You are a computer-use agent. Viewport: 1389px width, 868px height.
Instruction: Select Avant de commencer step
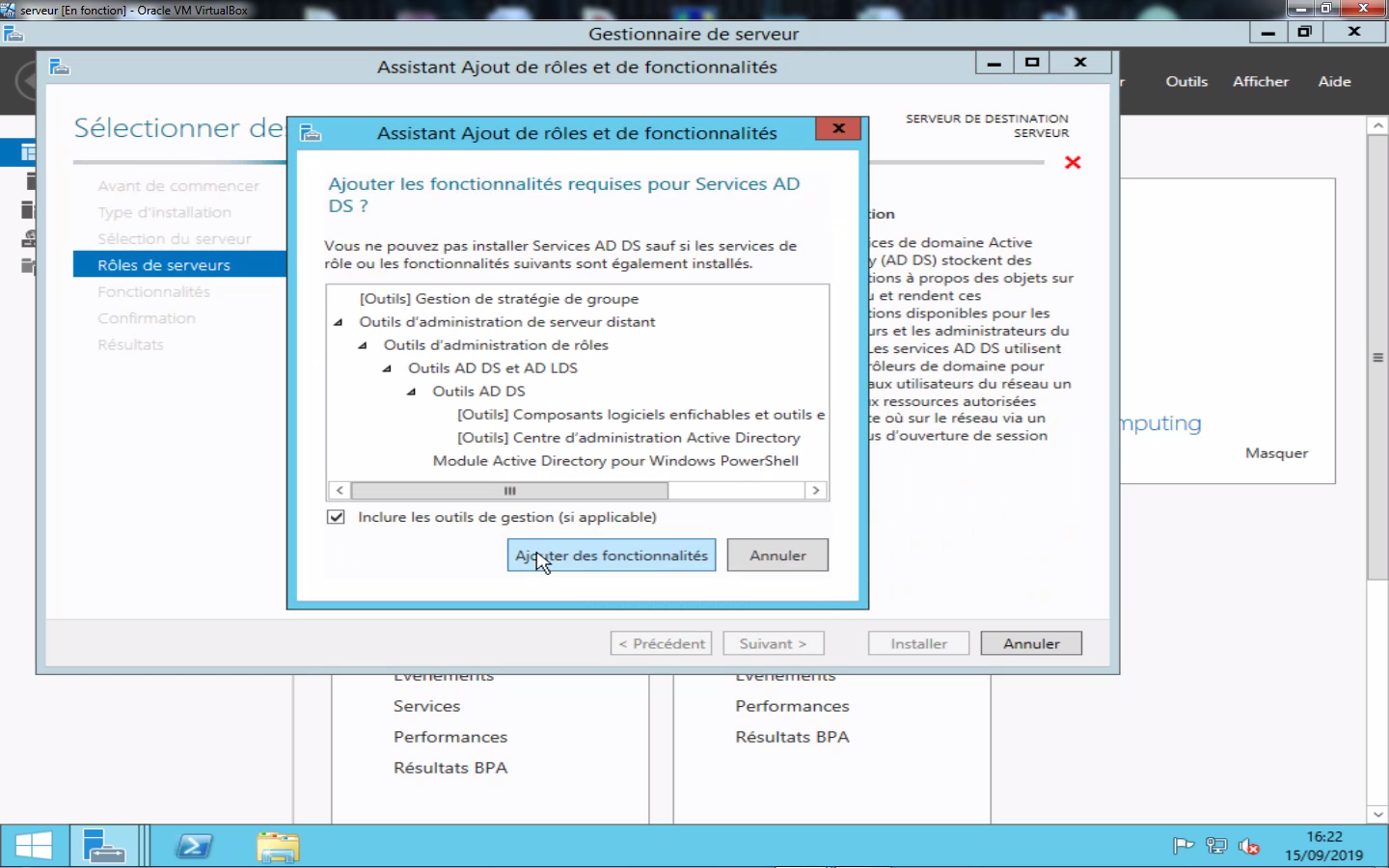pyautogui.click(x=178, y=186)
